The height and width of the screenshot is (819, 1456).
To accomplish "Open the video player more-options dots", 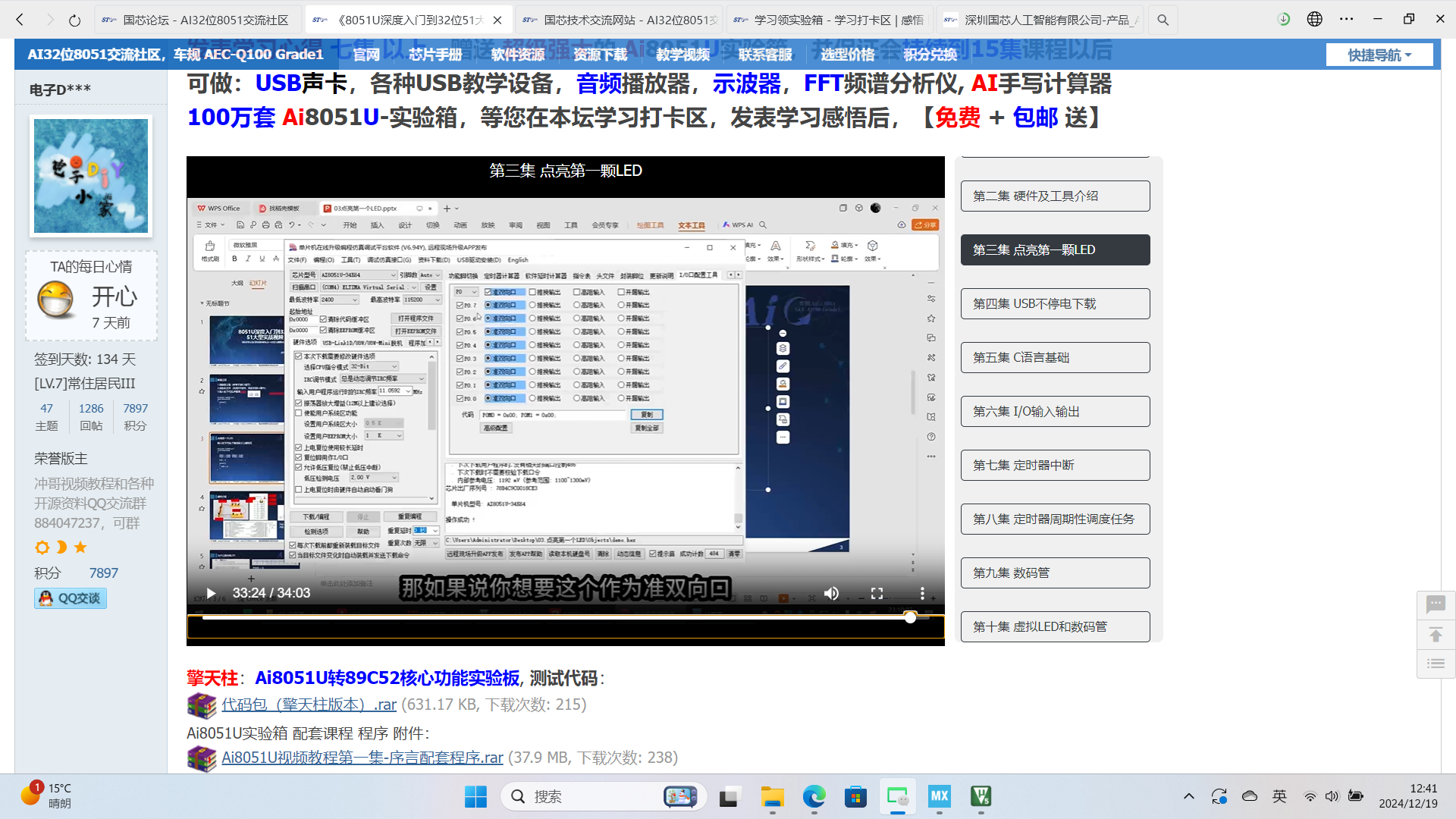I will pyautogui.click(x=922, y=593).
